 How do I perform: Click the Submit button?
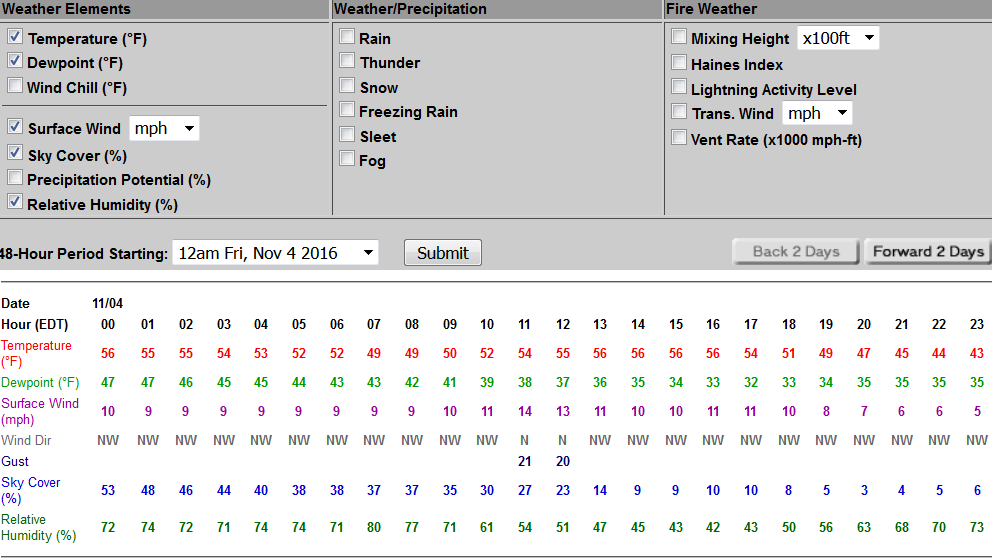coord(442,253)
